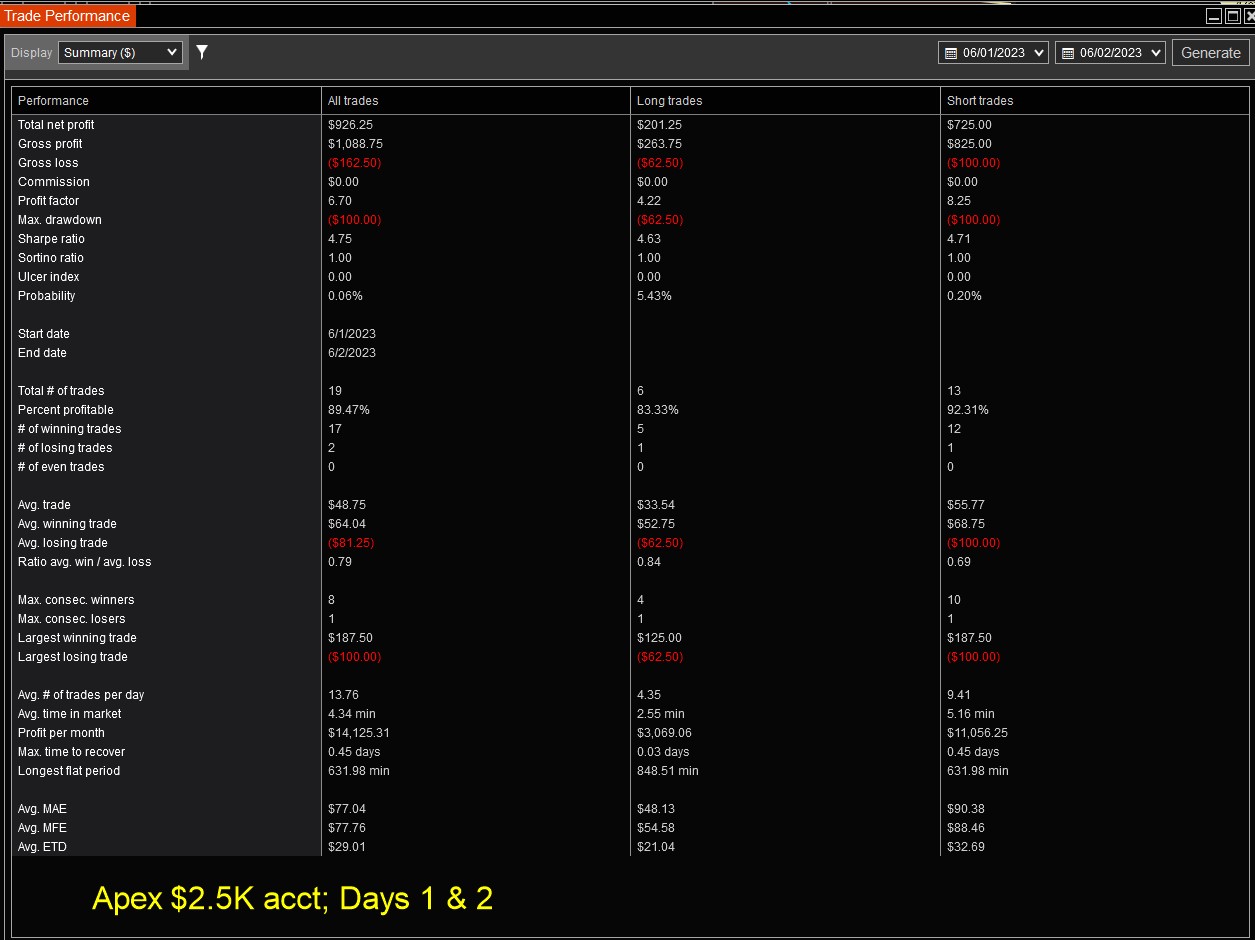This screenshot has height=940, width=1255.
Task: Select Long trades net profit $201.25
Action: click(x=659, y=125)
